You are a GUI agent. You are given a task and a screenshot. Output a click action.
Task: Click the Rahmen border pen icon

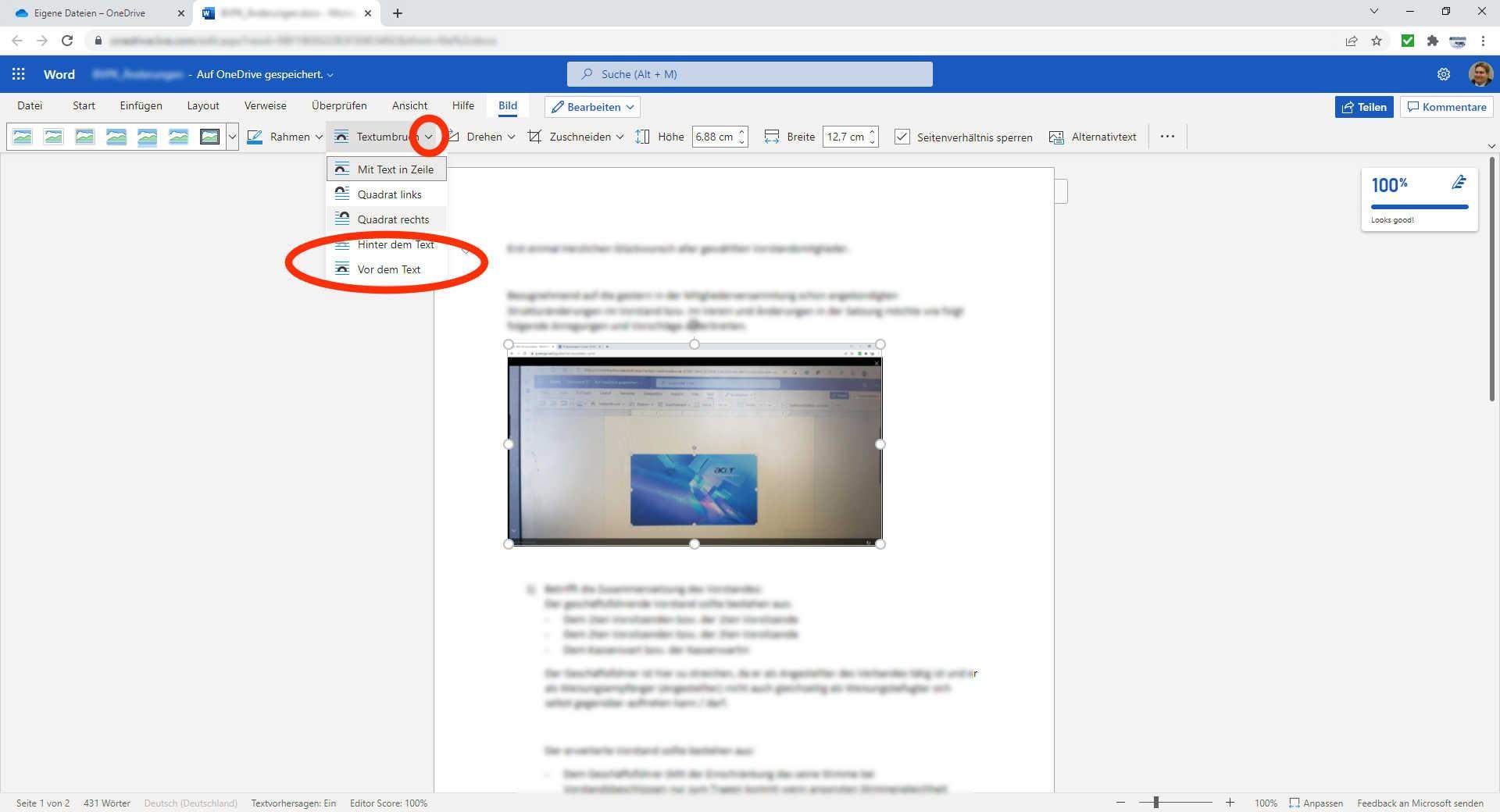[255, 137]
